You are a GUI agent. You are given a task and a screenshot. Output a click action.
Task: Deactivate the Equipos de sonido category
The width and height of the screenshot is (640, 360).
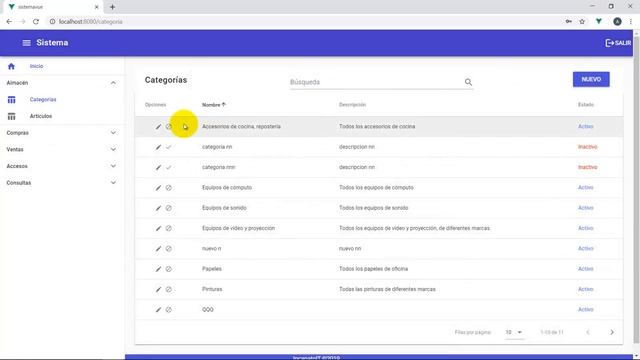pyautogui.click(x=169, y=208)
